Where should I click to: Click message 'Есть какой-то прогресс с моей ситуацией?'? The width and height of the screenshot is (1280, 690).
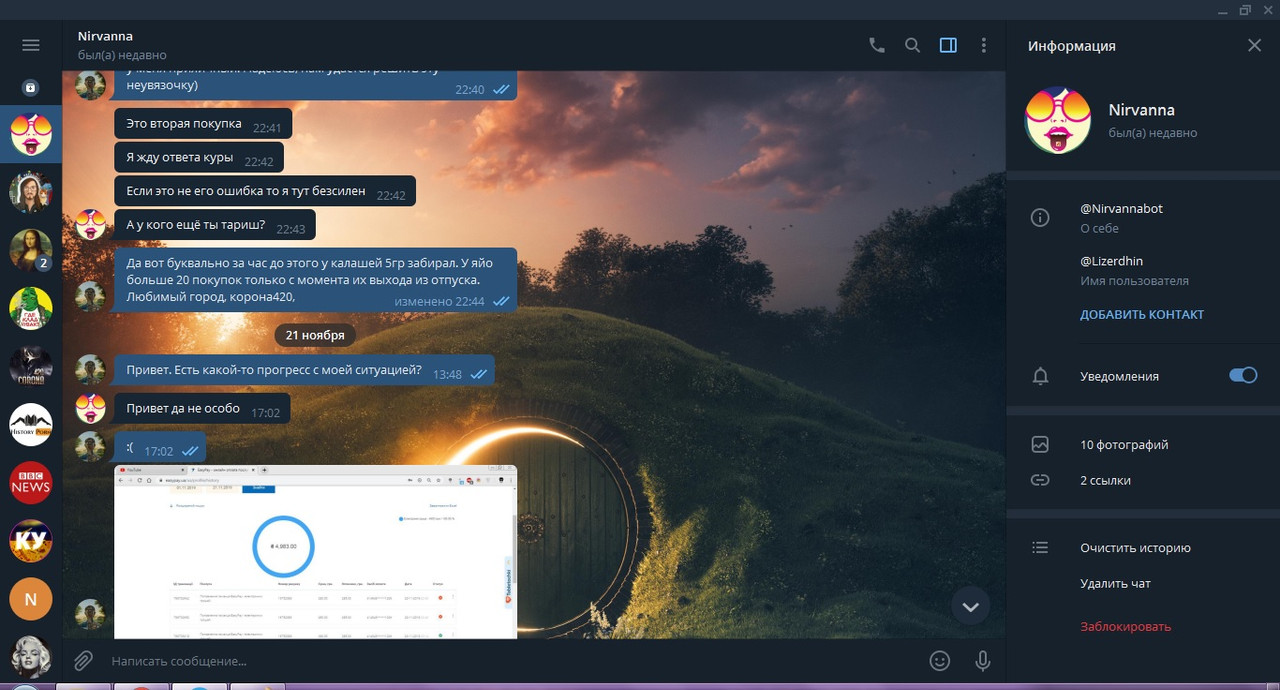[x=304, y=371]
